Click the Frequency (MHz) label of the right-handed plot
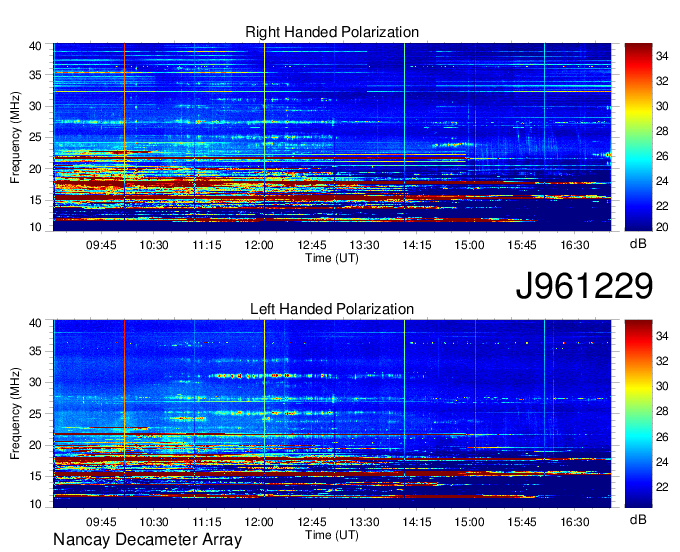680x552 pixels. 15,137
